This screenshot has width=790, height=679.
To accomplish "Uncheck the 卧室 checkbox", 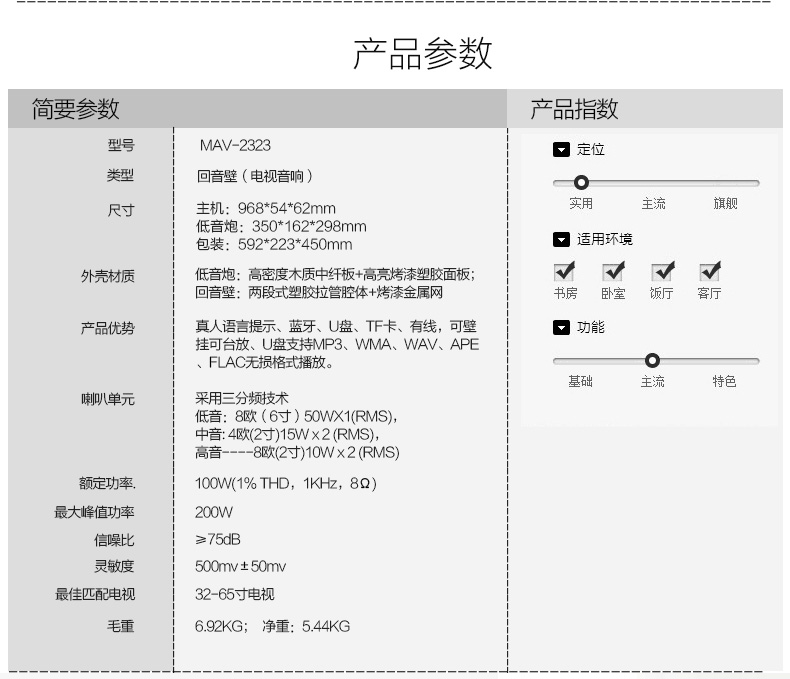I will [613, 272].
